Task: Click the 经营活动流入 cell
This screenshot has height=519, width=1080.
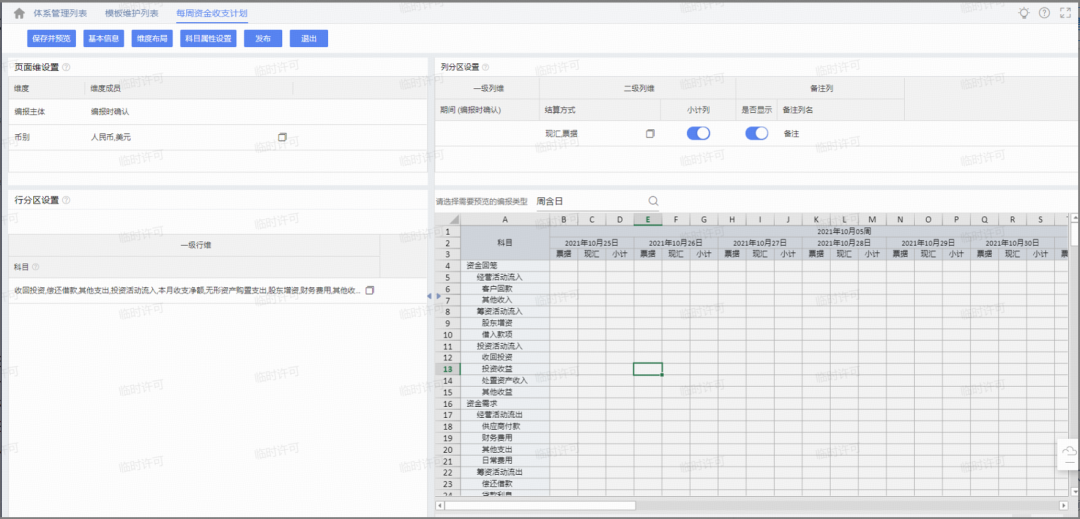Action: (x=505, y=277)
